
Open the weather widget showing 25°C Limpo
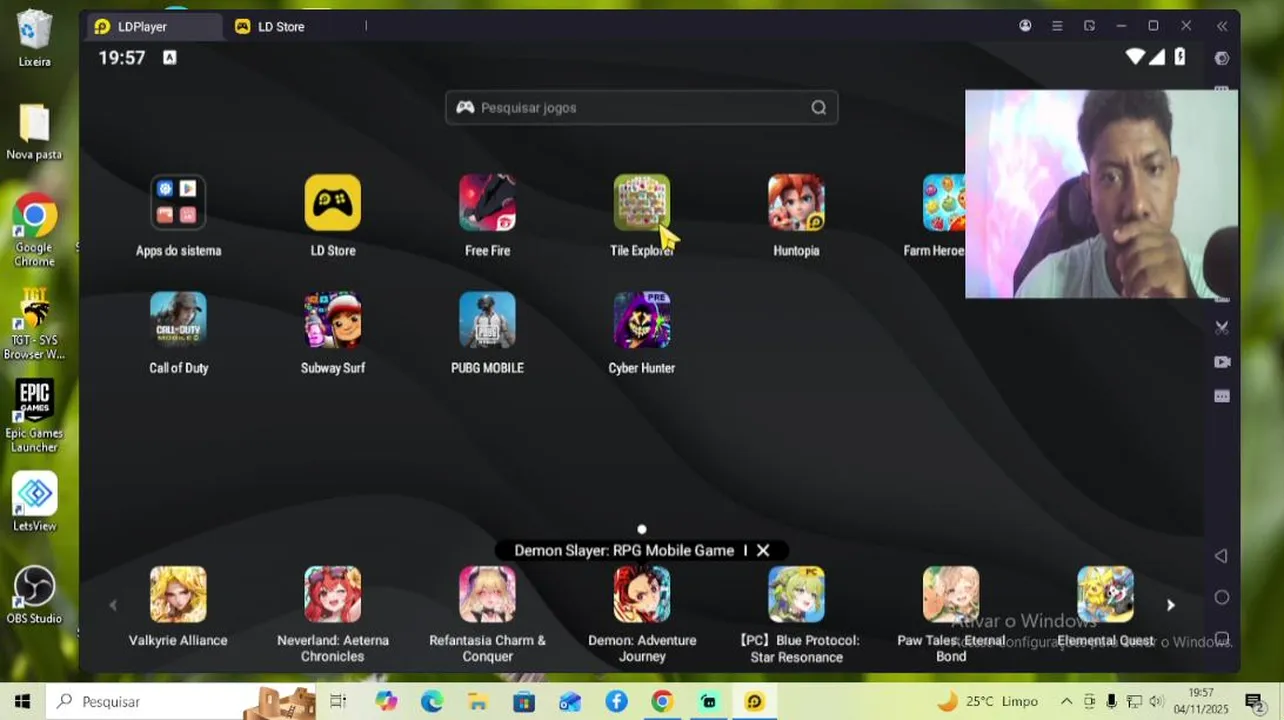coord(988,701)
